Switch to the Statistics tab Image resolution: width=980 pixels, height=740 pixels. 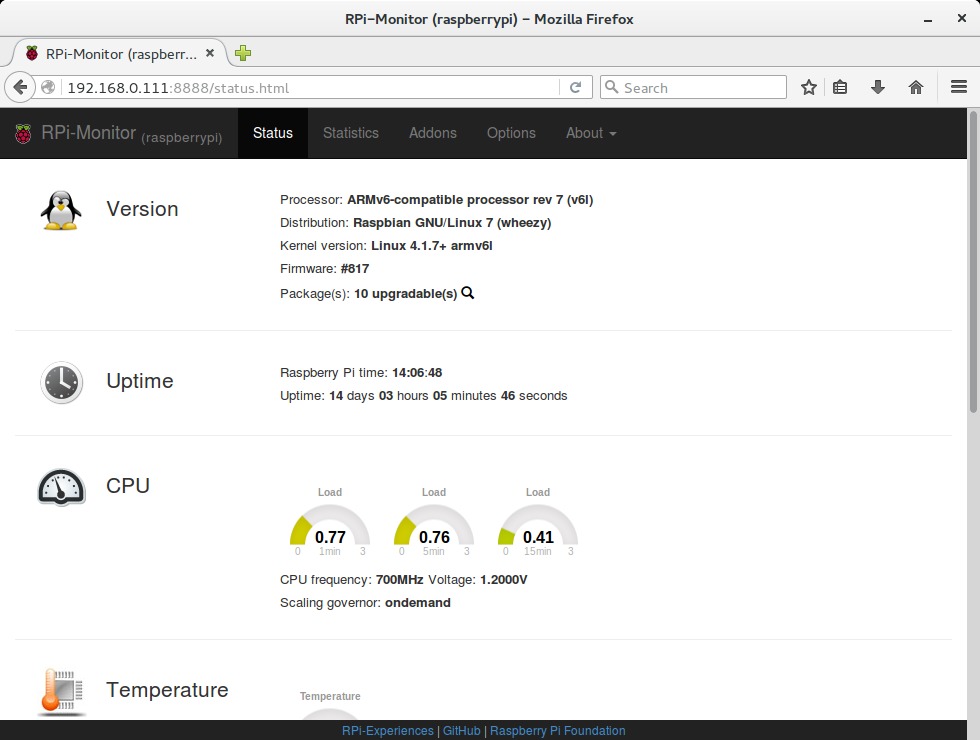(350, 133)
